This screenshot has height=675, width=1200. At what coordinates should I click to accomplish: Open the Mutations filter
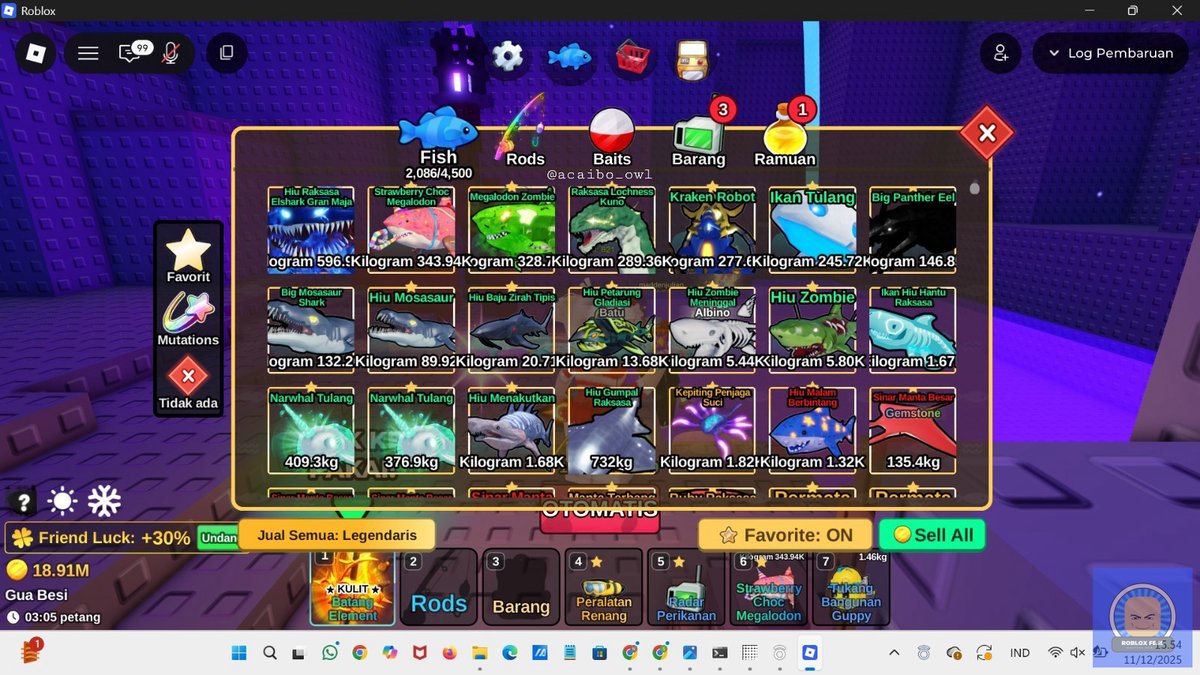[x=188, y=319]
